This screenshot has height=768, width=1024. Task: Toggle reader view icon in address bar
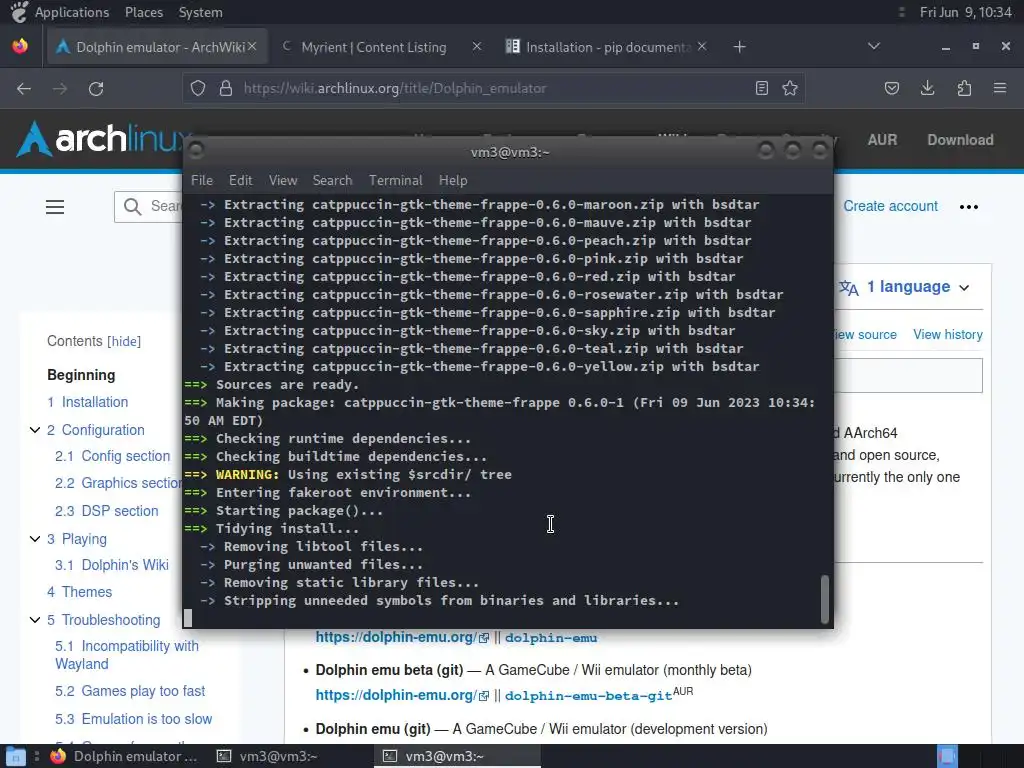click(x=761, y=88)
